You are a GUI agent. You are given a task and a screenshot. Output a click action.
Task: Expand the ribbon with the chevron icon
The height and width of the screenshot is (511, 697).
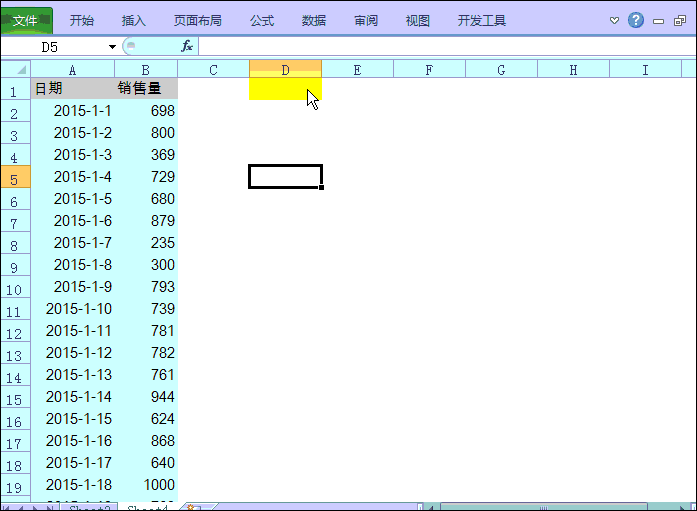click(x=614, y=20)
